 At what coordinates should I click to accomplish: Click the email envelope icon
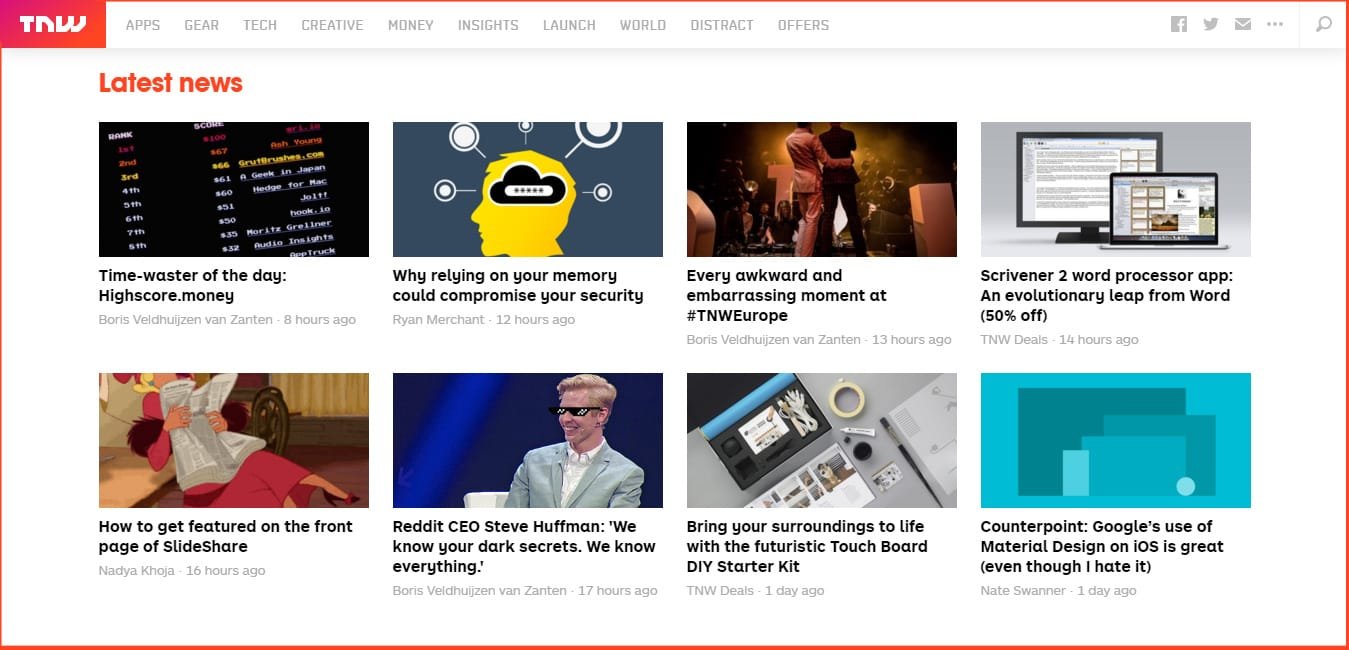tap(1243, 24)
